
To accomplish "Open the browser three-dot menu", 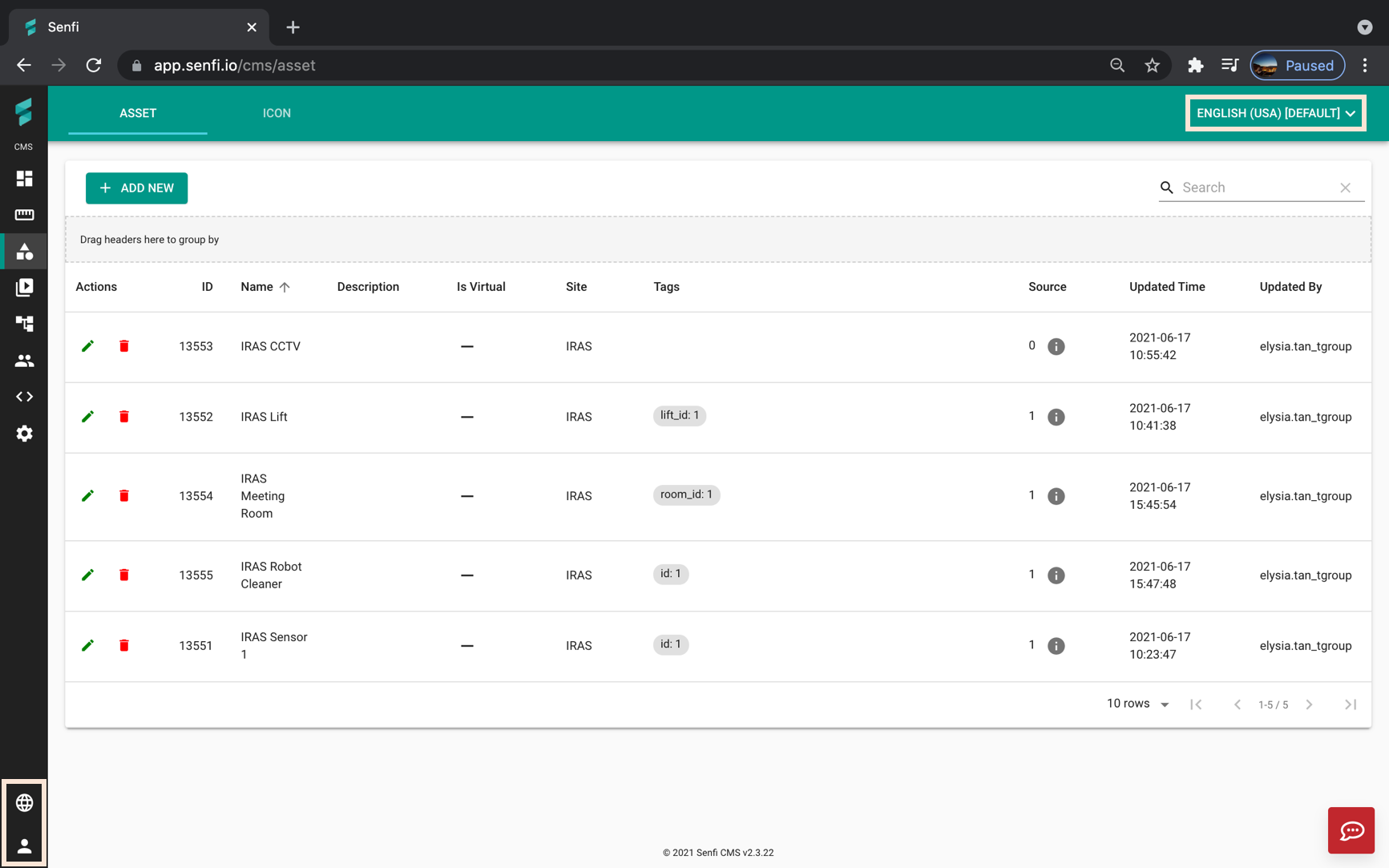I will click(x=1365, y=66).
